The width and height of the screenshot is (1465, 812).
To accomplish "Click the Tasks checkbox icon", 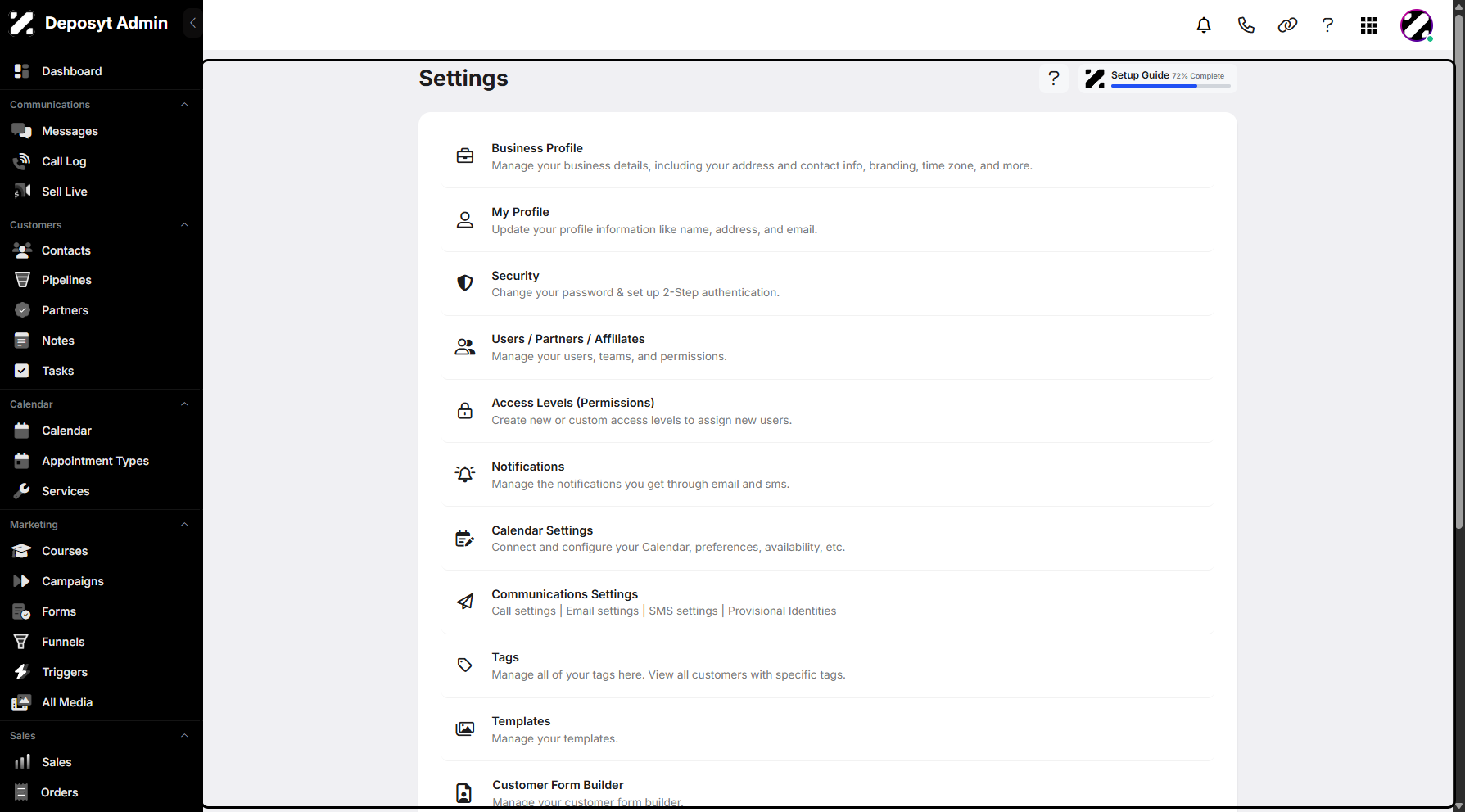I will pos(22,371).
